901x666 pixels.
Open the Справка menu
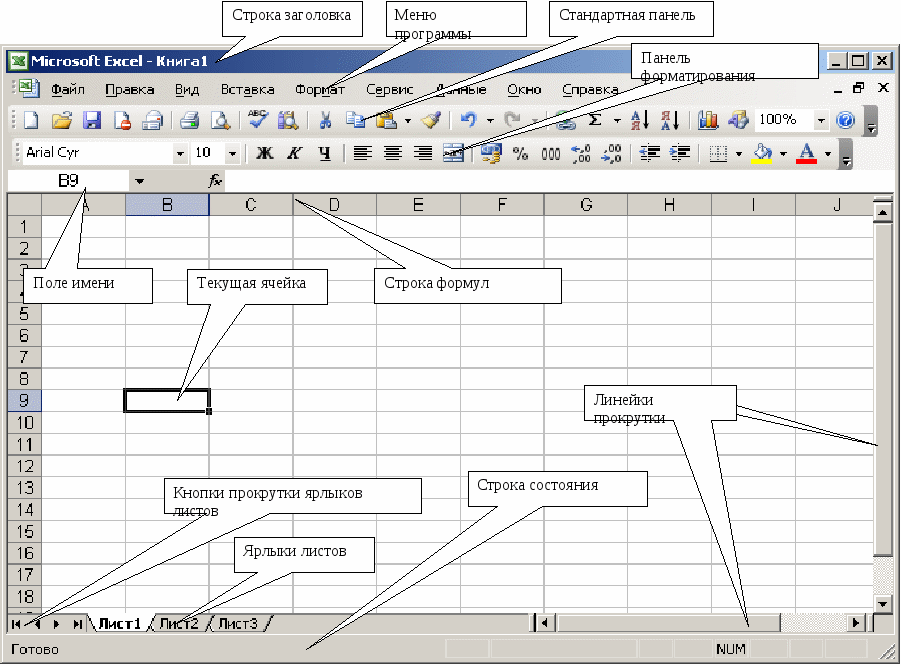point(591,90)
